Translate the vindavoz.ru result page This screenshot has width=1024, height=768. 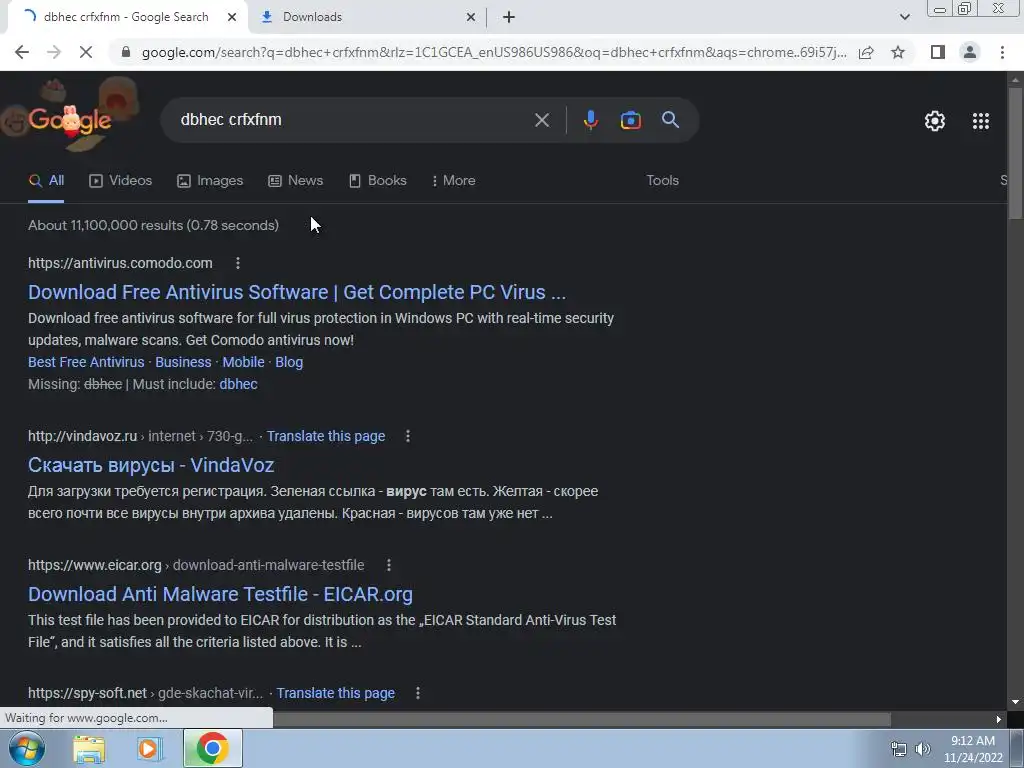[x=326, y=436]
